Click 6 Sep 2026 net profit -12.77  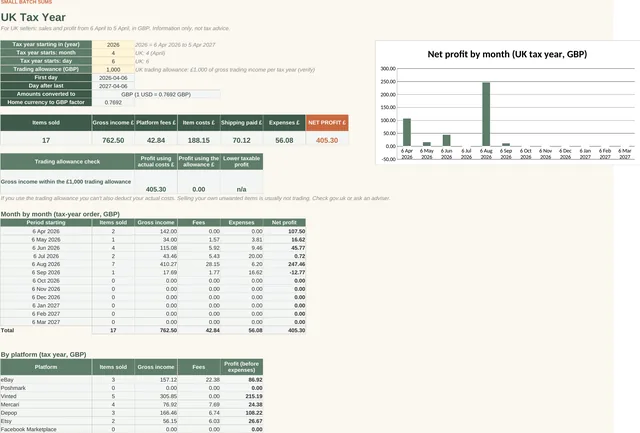tap(284, 272)
